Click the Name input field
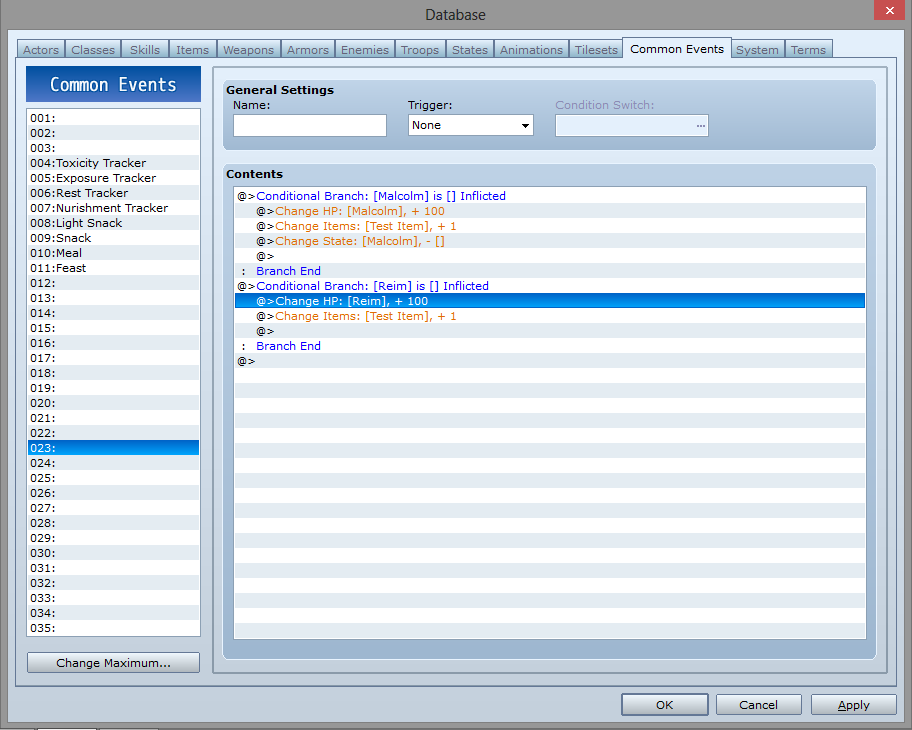912x730 pixels. pos(310,125)
